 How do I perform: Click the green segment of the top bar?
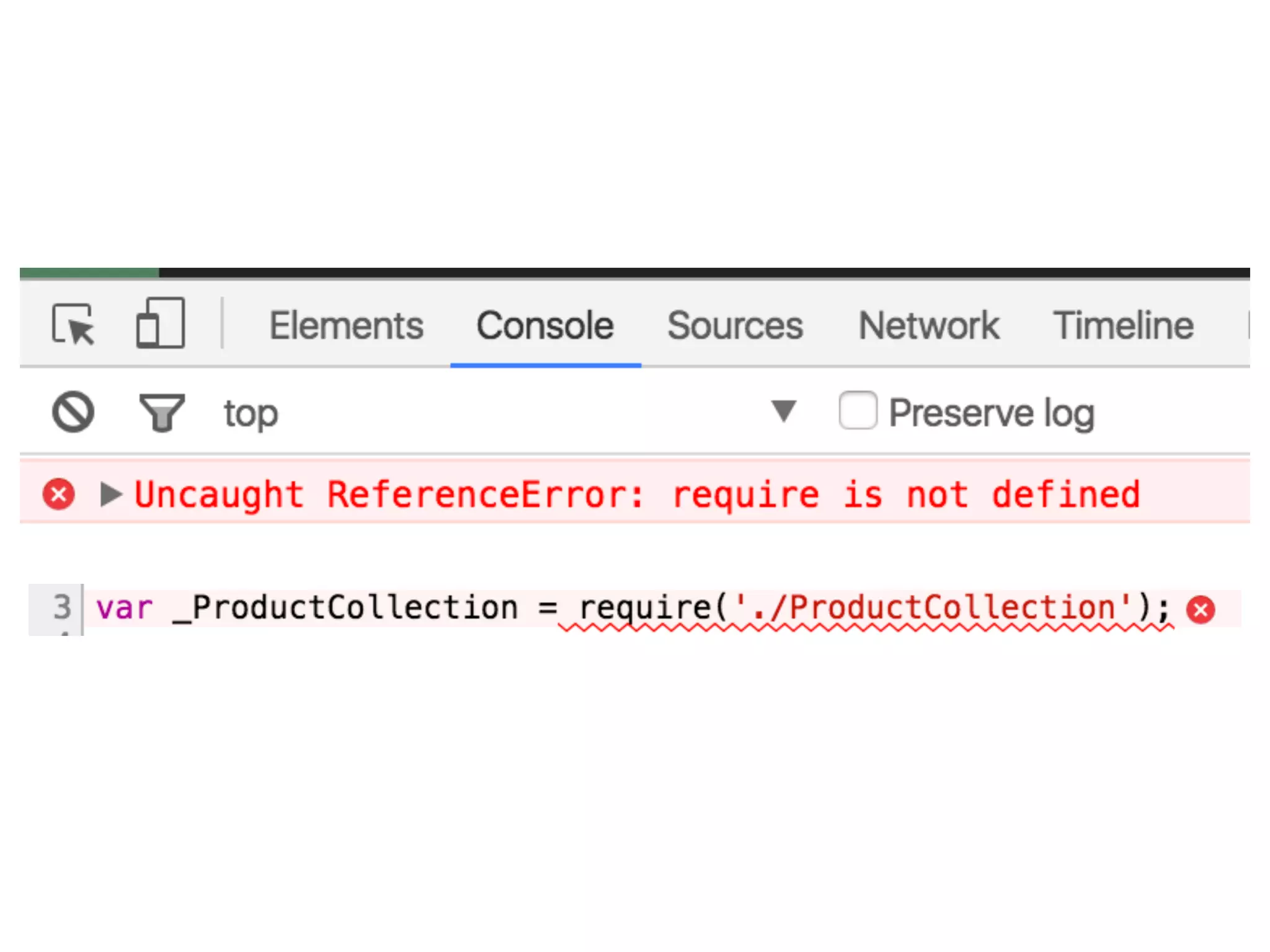click(89, 273)
